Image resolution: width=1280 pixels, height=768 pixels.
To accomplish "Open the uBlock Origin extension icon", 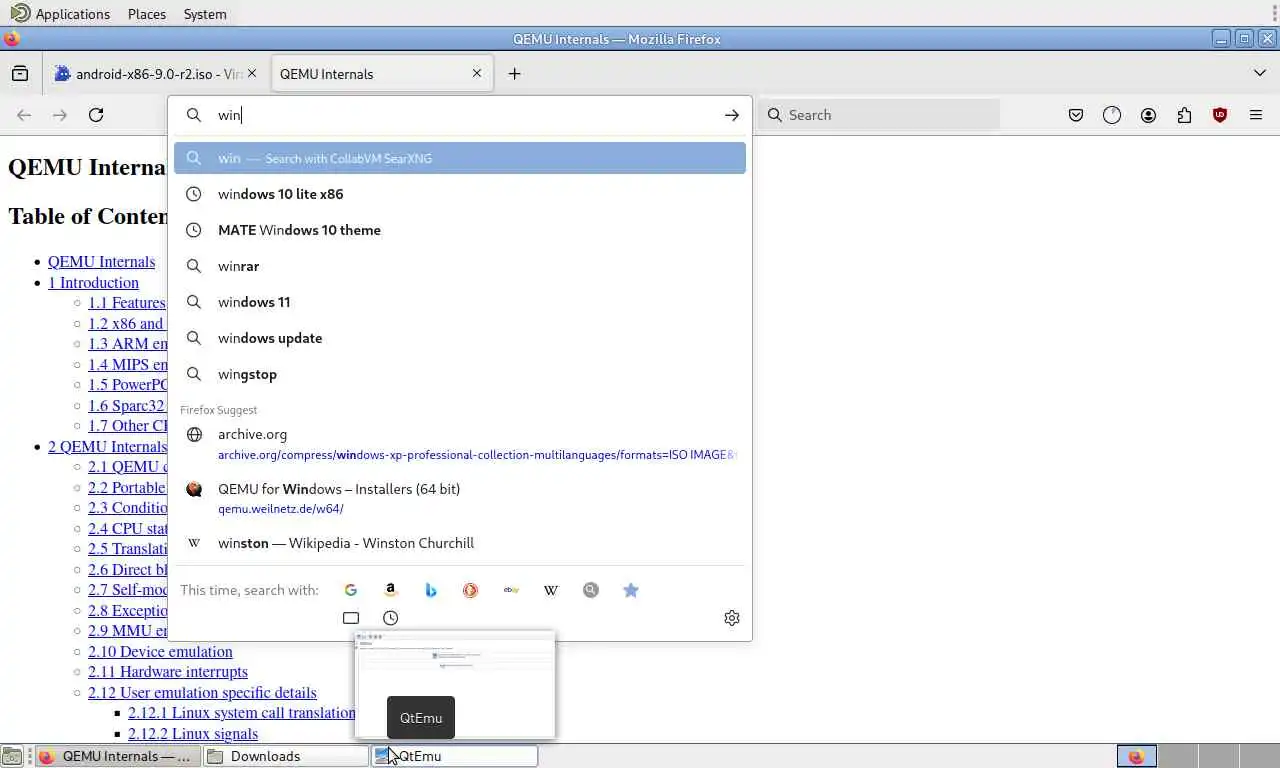I will click(1220, 115).
